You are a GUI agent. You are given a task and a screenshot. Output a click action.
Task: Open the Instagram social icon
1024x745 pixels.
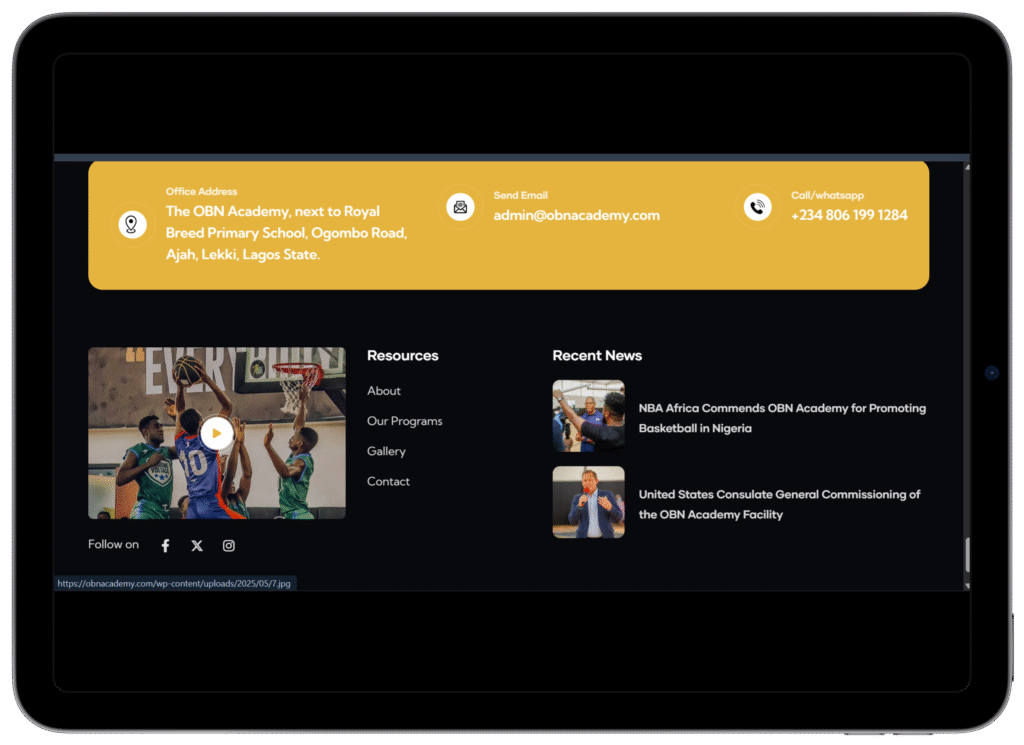pyautogui.click(x=229, y=546)
